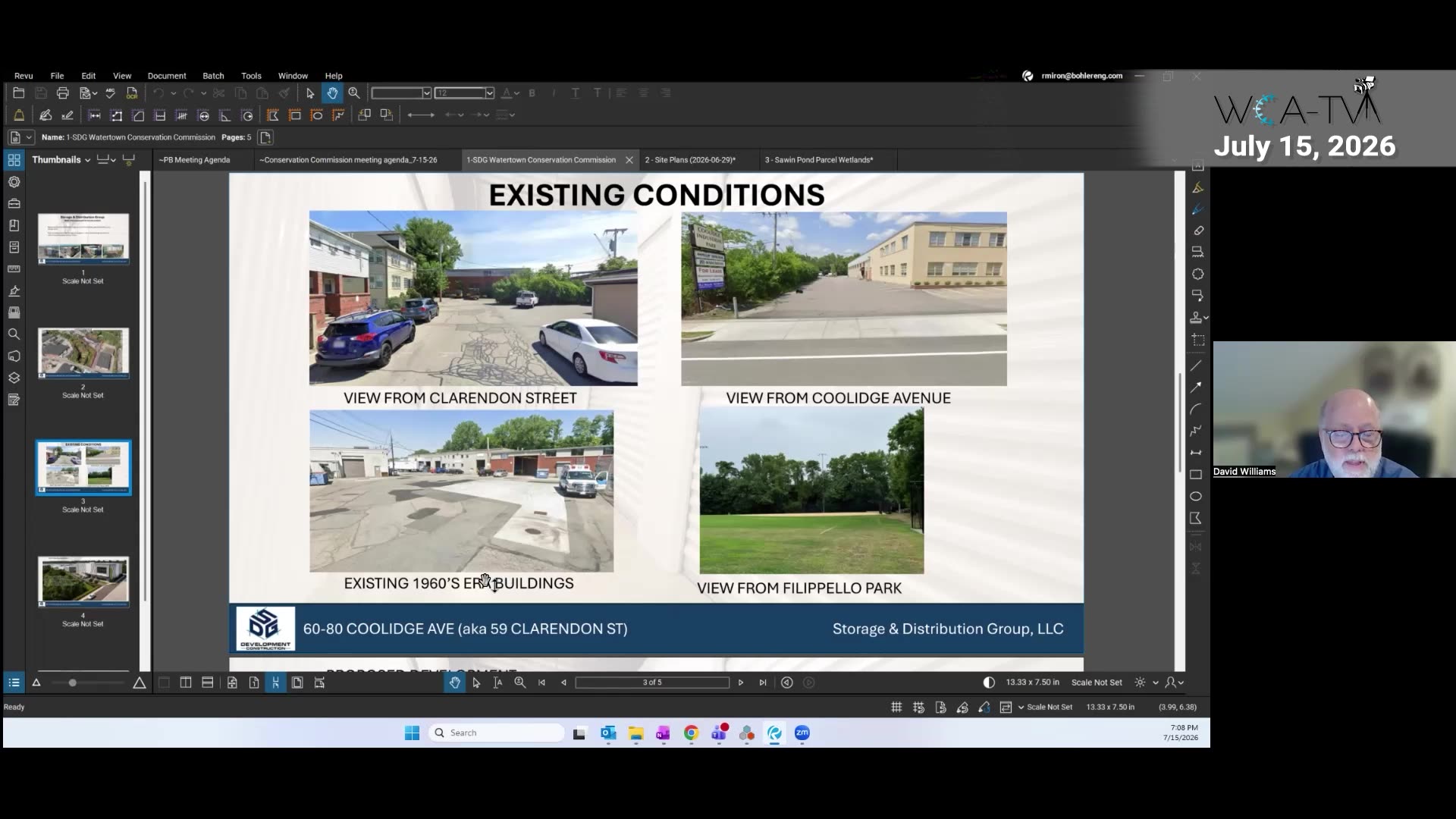The height and width of the screenshot is (819, 1456).
Task: Open the Undo history dropdown arrow
Action: tap(173, 93)
